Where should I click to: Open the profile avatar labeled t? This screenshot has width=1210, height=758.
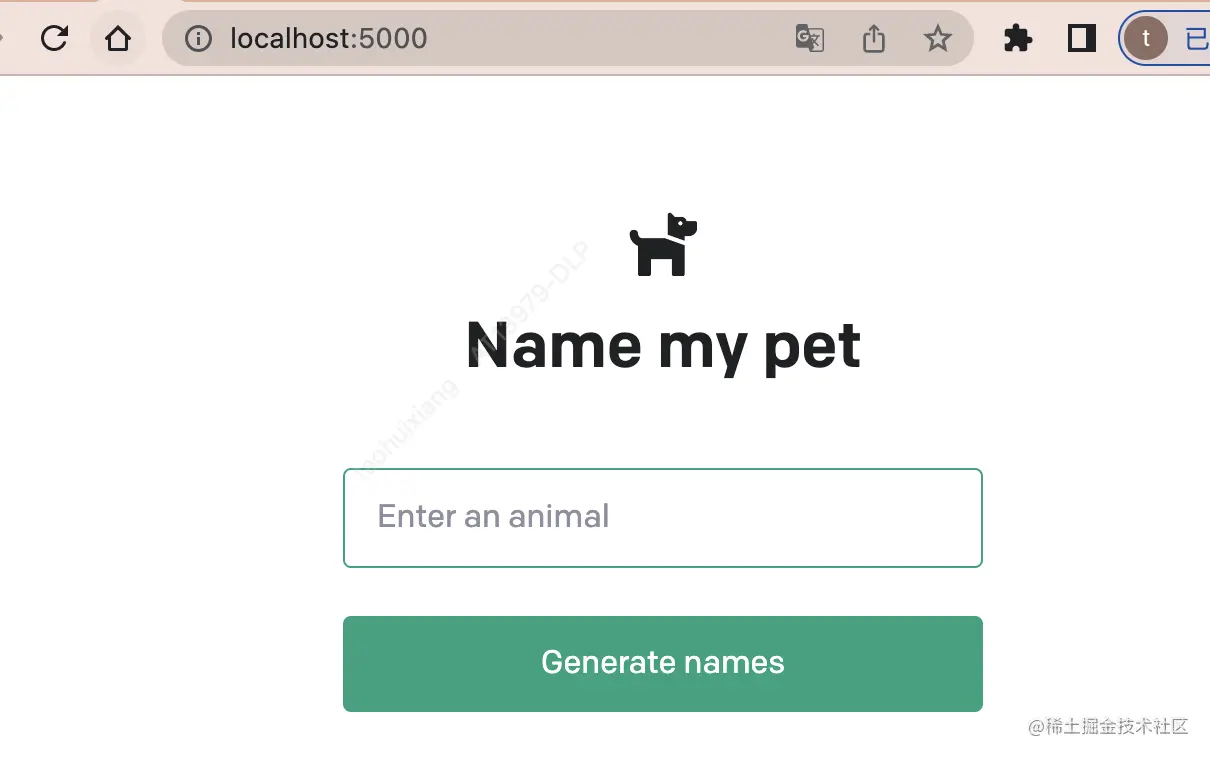point(1145,39)
